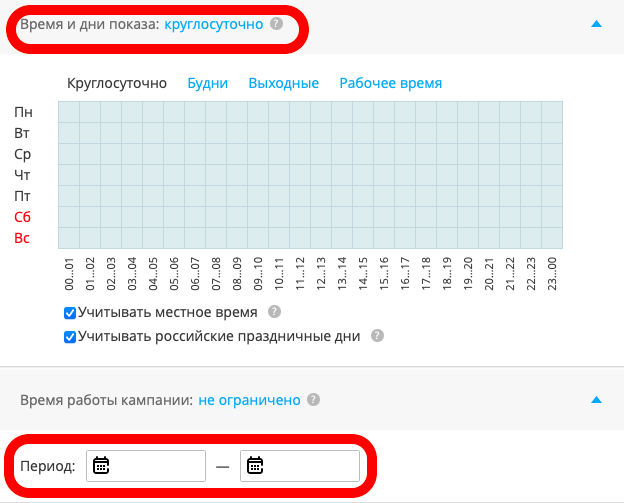Click the 06...07 hour column label
624x503 pixels.
[195, 274]
